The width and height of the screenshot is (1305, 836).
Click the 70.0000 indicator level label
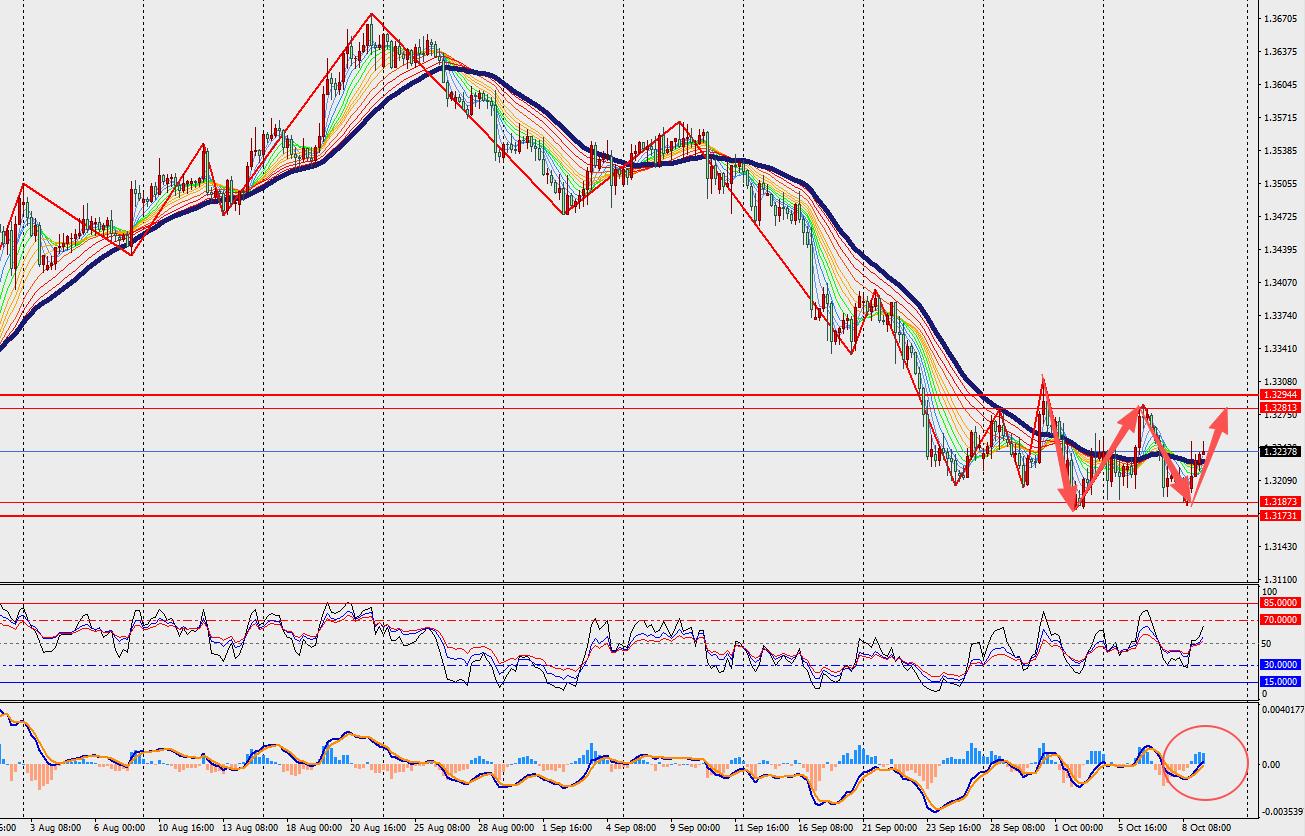pyautogui.click(x=1280, y=620)
